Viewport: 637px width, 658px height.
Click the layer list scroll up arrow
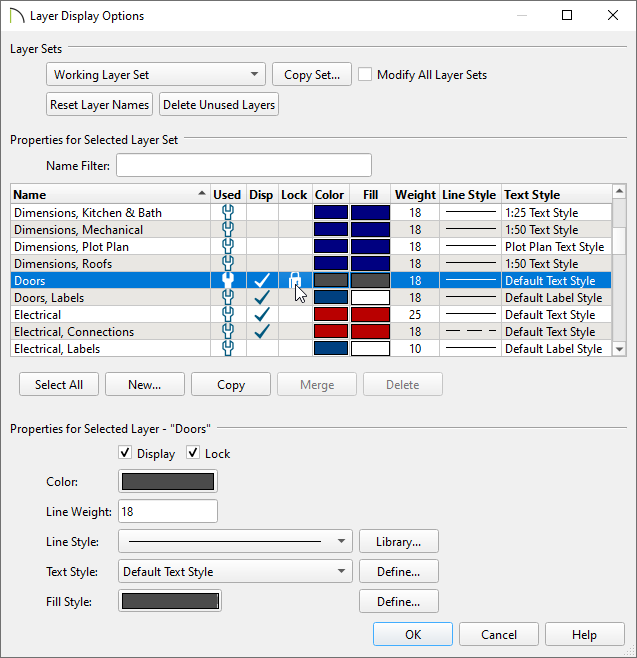click(x=619, y=191)
